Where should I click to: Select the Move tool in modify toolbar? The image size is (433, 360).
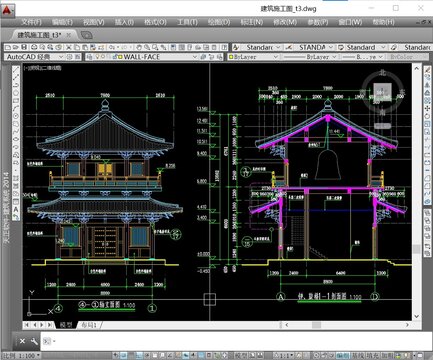click(427, 109)
